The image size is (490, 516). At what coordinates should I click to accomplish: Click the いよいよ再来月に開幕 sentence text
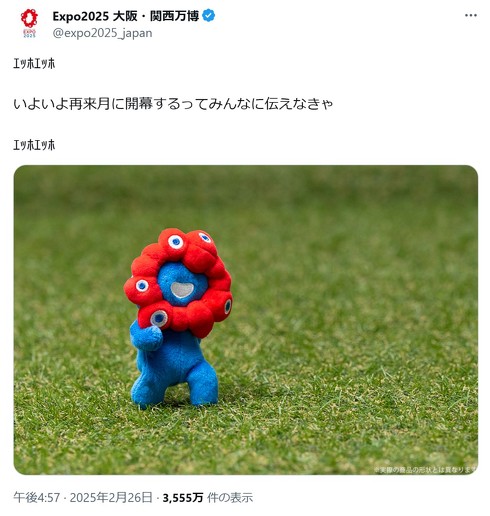pos(173,104)
